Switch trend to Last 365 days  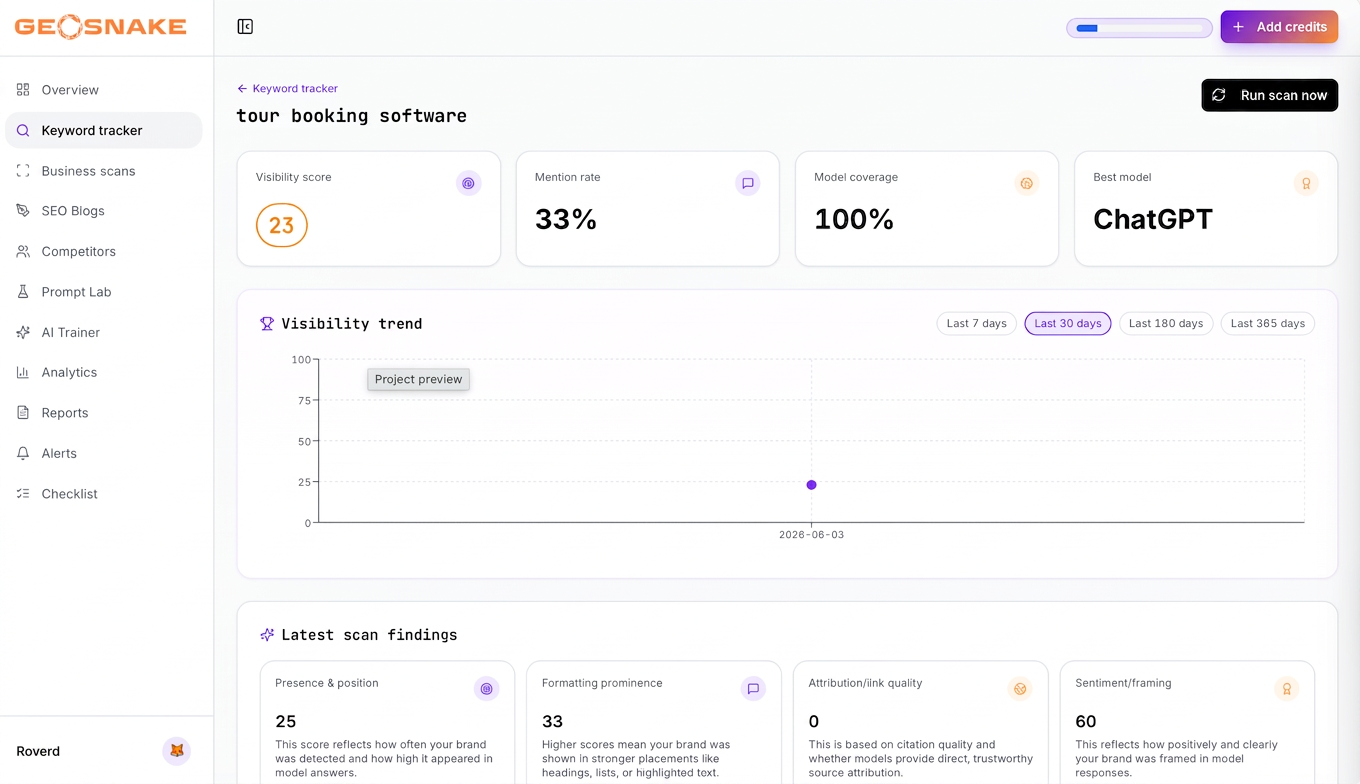coord(1268,323)
